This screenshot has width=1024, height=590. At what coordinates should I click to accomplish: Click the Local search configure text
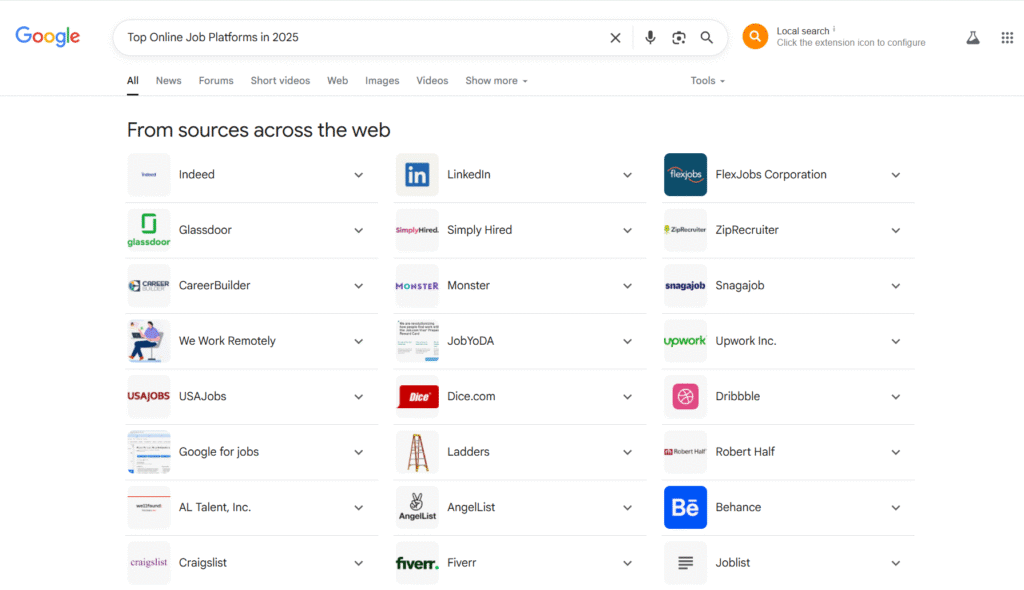click(851, 42)
